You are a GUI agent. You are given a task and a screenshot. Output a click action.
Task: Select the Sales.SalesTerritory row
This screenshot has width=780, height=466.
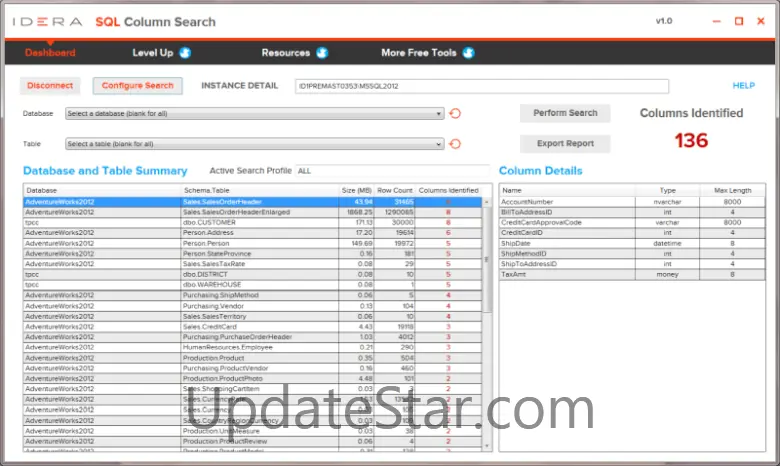pyautogui.click(x=253, y=316)
